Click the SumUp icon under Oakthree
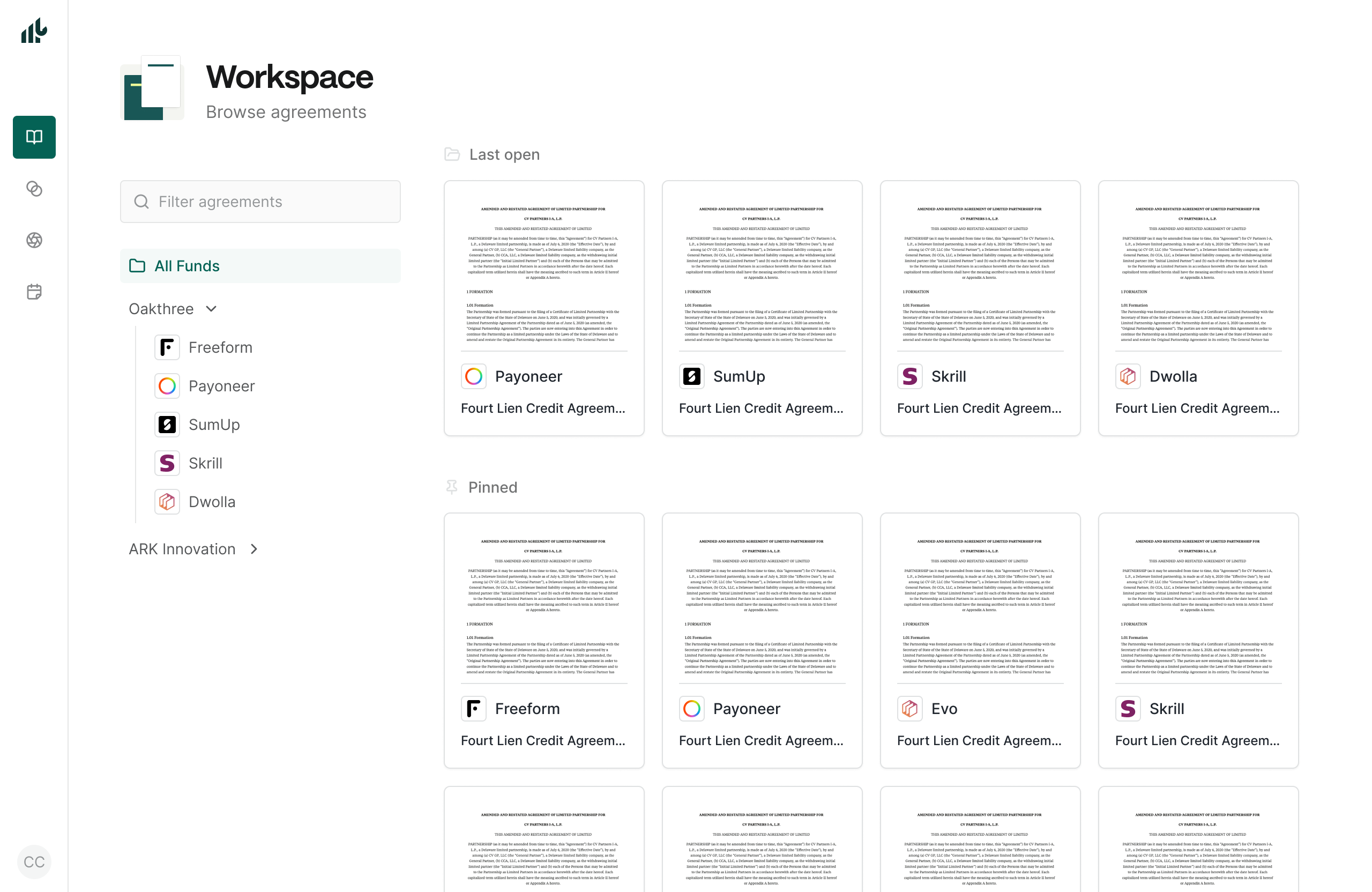Viewport: 1372px width, 892px height. coord(167,425)
